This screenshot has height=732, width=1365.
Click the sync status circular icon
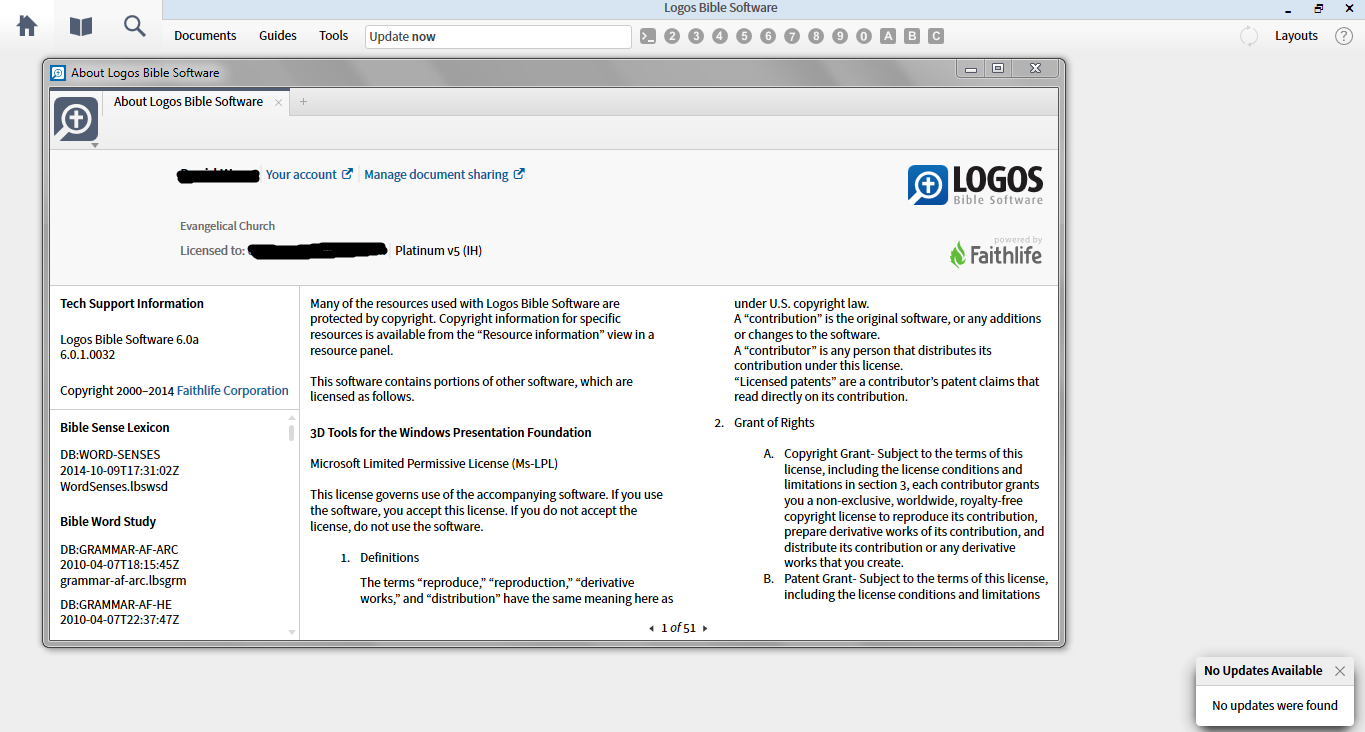click(x=1249, y=36)
